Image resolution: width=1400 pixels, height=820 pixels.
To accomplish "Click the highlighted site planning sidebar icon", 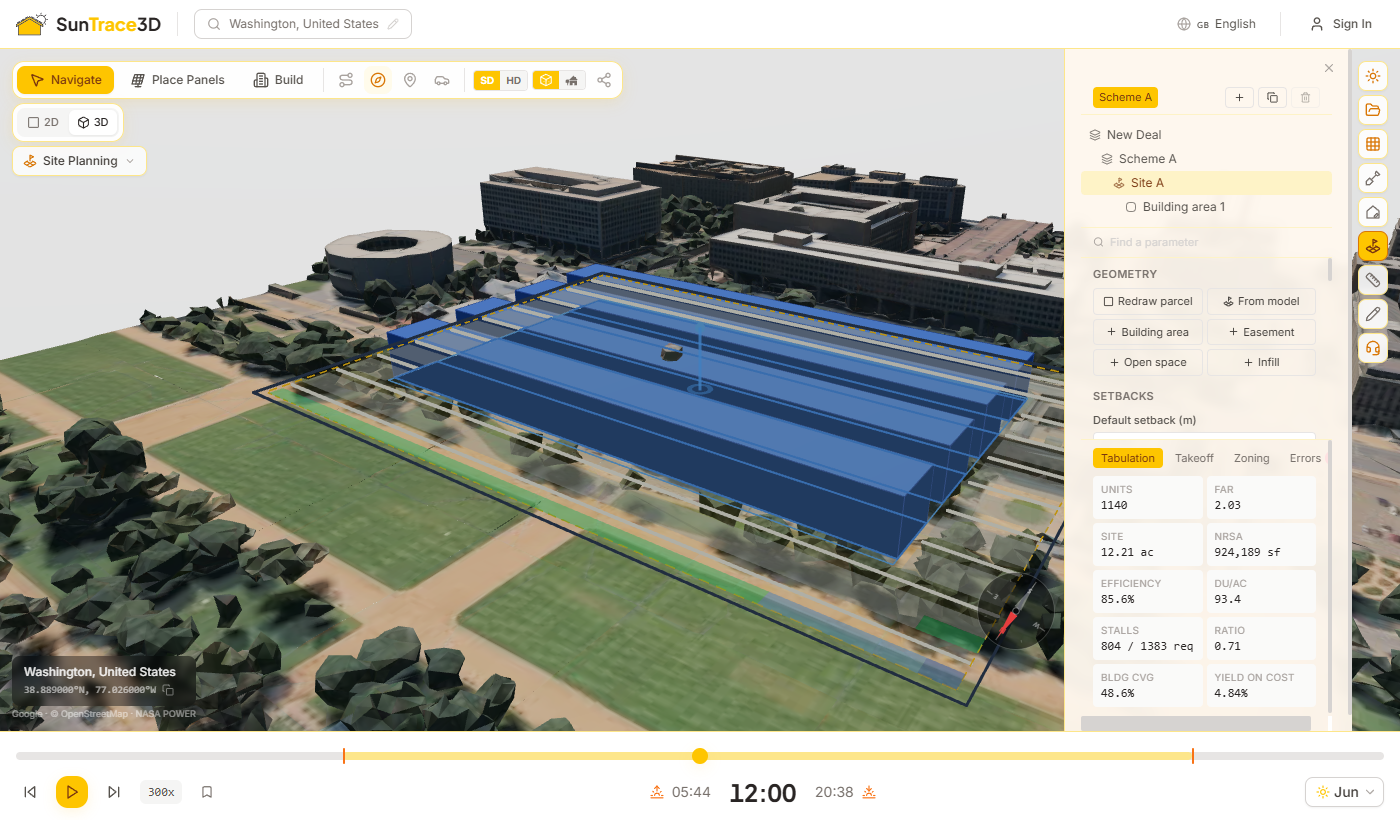I will pyautogui.click(x=1373, y=246).
